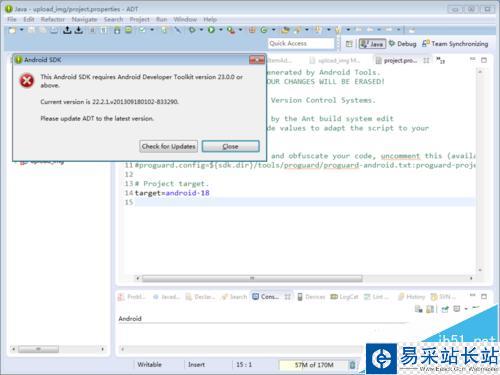Click the Debug bug toolbar icon
The image size is (500, 375).
point(192,30)
